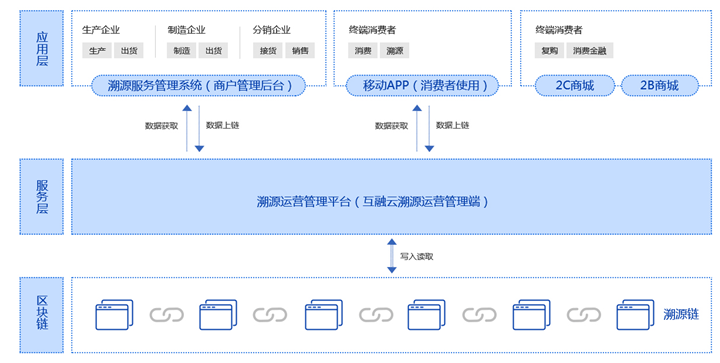720x363 pixels.
Task: Open the 2B商城 pill
Action: (660, 85)
